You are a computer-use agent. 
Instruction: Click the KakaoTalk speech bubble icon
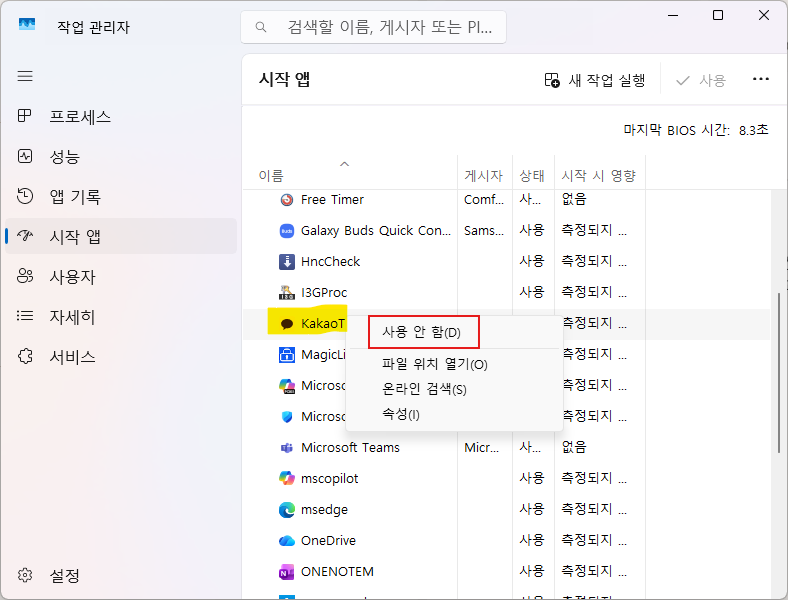pos(286,324)
